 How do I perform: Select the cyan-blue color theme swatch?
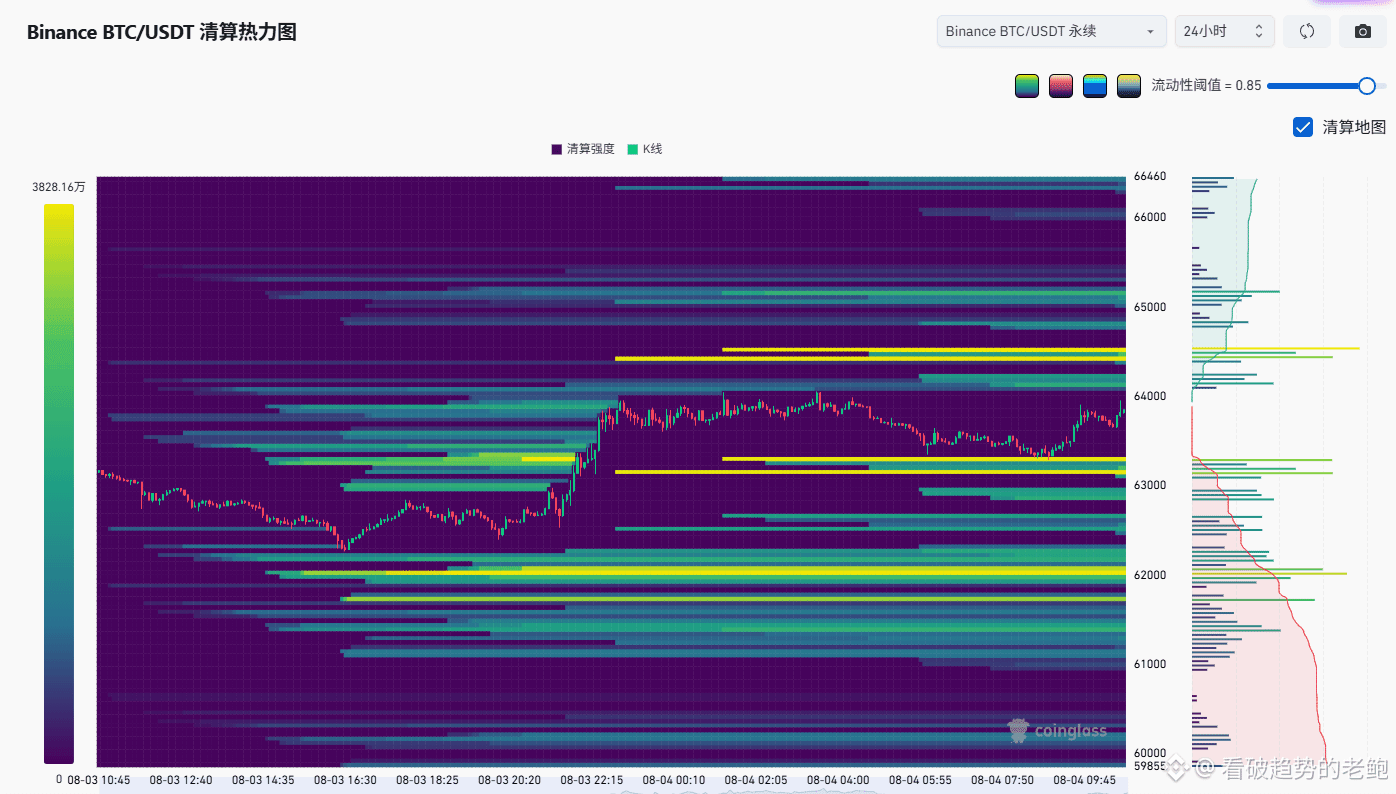[x=1095, y=86]
